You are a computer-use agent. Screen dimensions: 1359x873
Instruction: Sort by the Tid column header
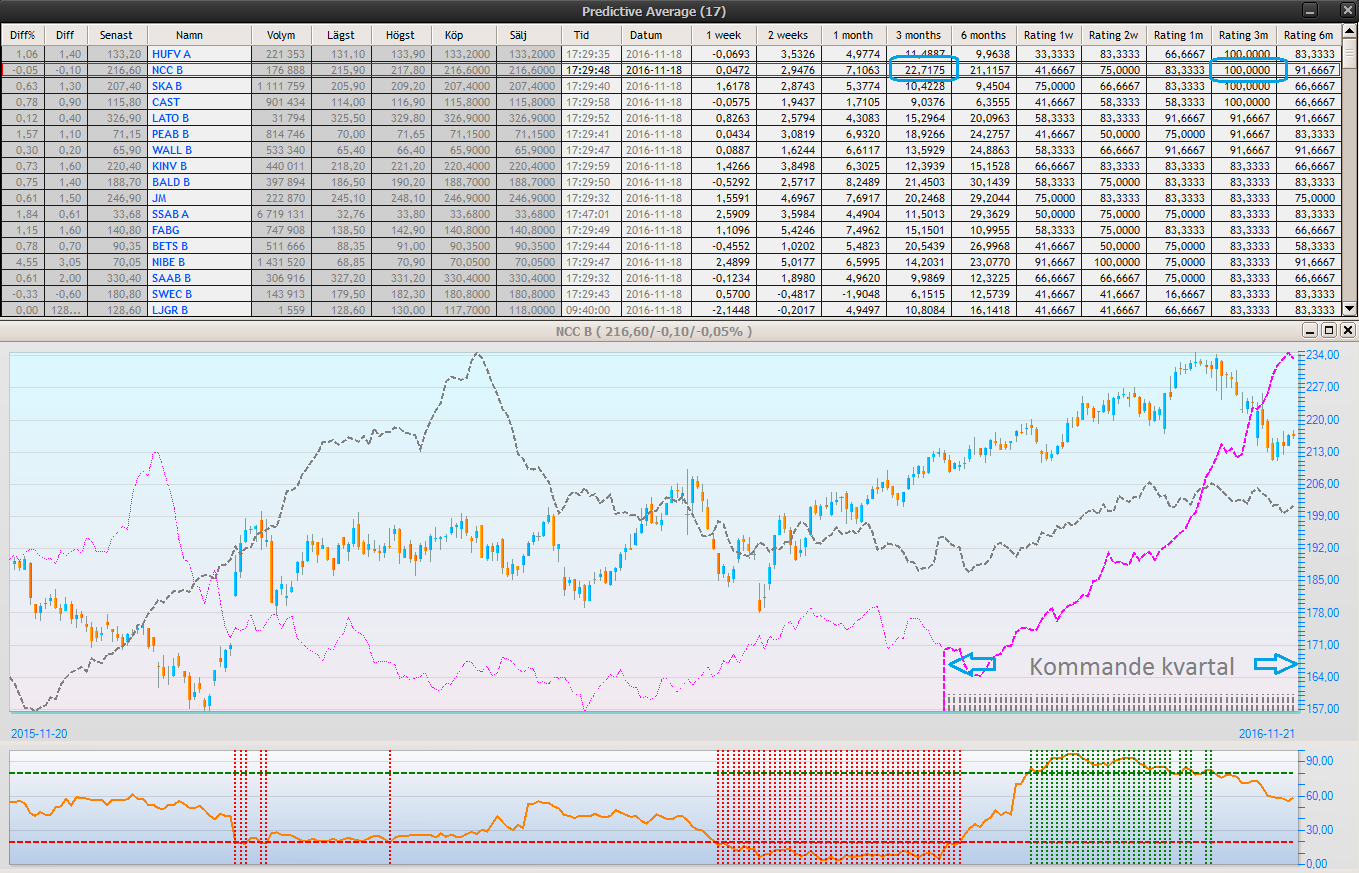click(x=581, y=35)
